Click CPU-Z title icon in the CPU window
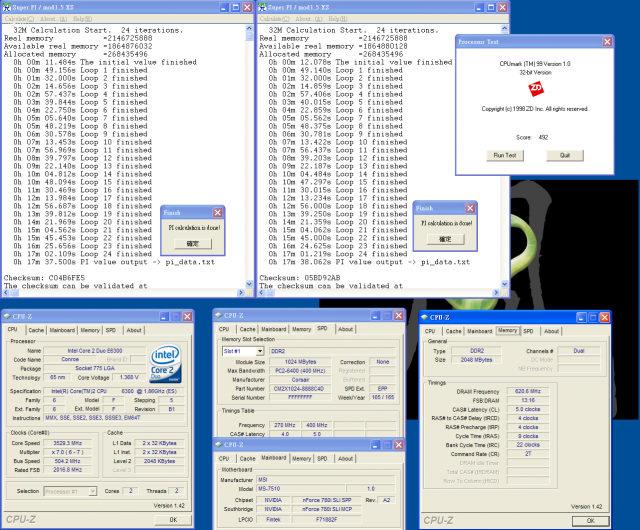 7,316
